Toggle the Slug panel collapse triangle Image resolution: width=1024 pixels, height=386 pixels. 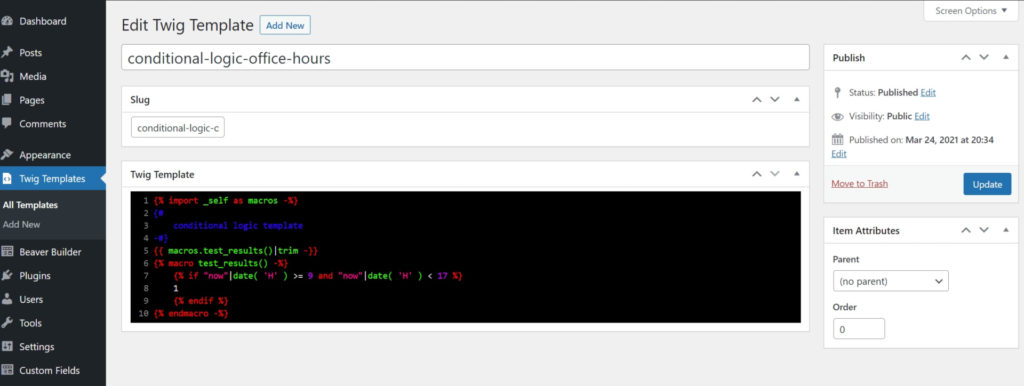pyautogui.click(x=796, y=100)
